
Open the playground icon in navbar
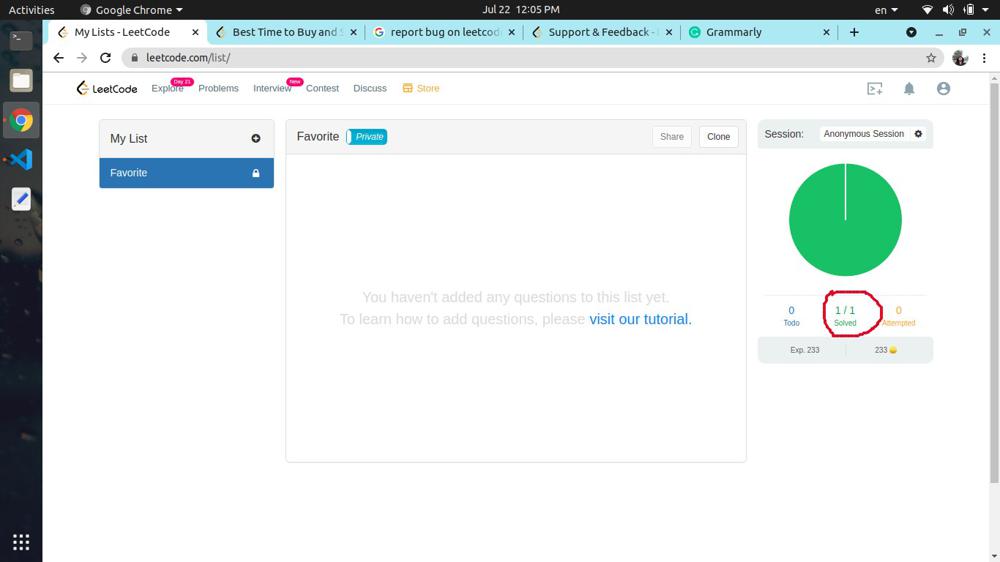875,89
